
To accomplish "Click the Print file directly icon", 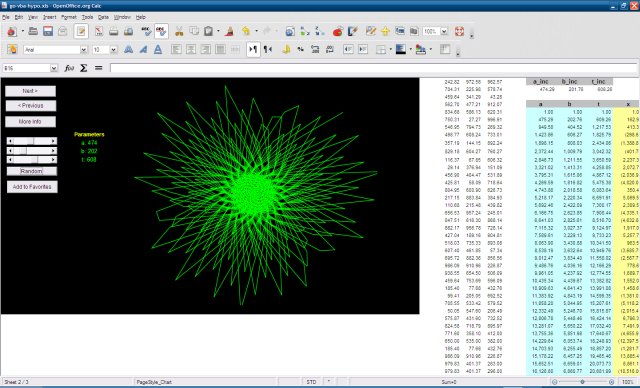I will coord(113,31).
